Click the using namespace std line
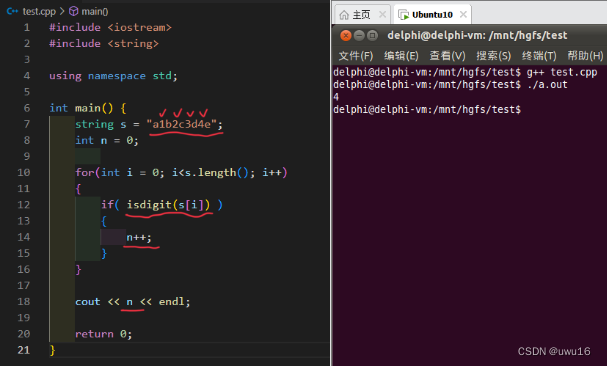 (x=113, y=76)
